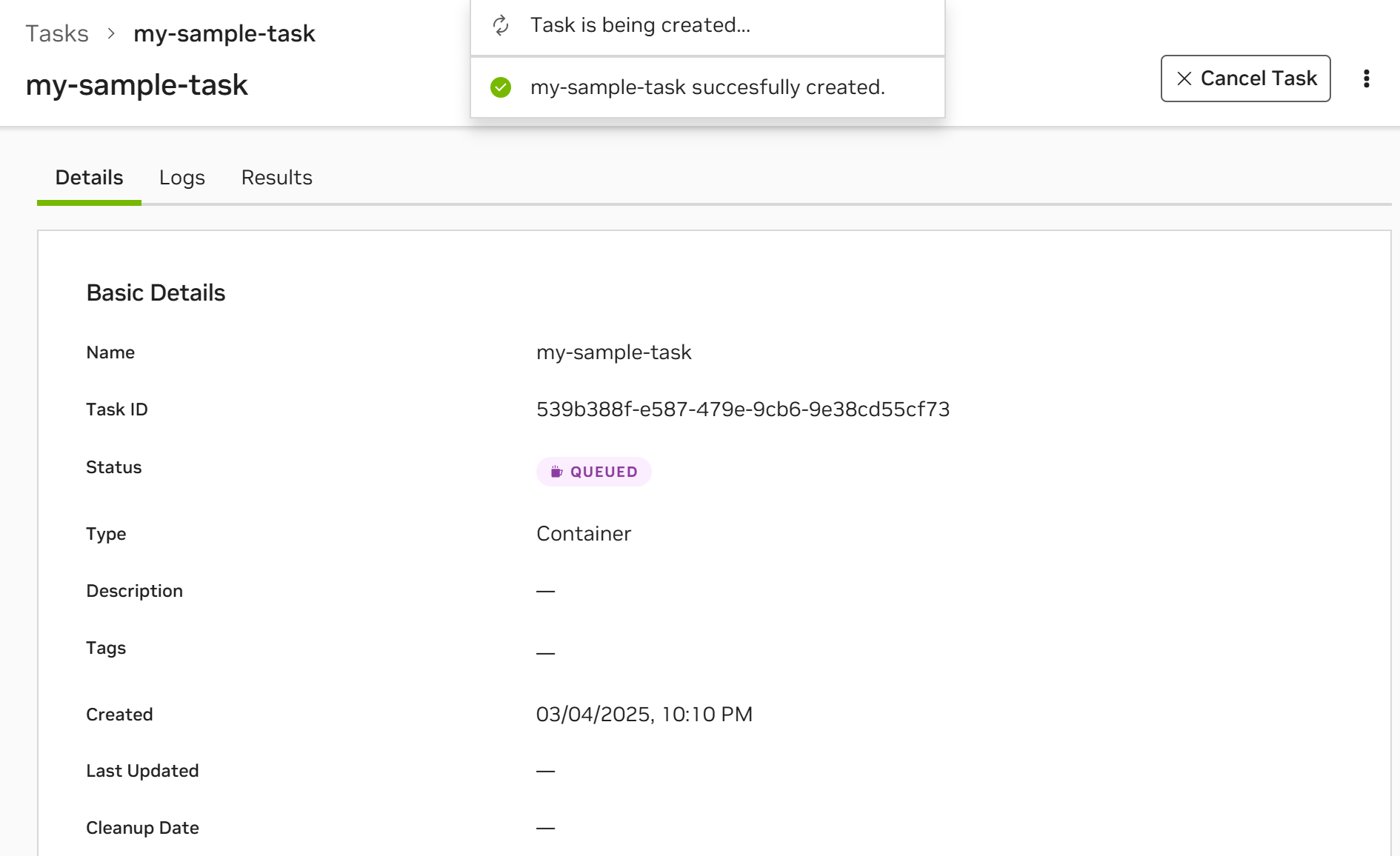
Task: Click the Basic Details heading
Action: tap(156, 293)
